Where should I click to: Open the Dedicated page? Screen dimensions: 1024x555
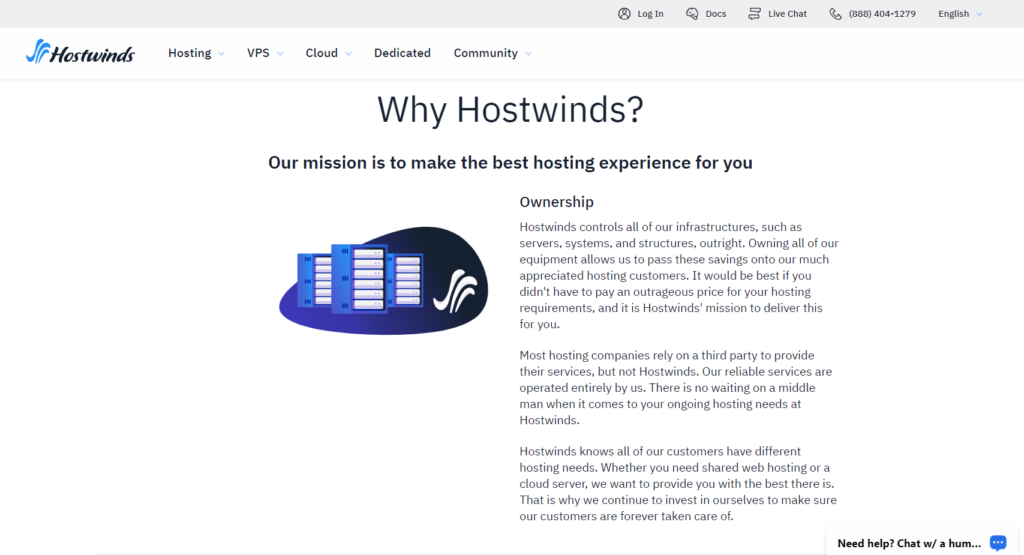point(402,53)
